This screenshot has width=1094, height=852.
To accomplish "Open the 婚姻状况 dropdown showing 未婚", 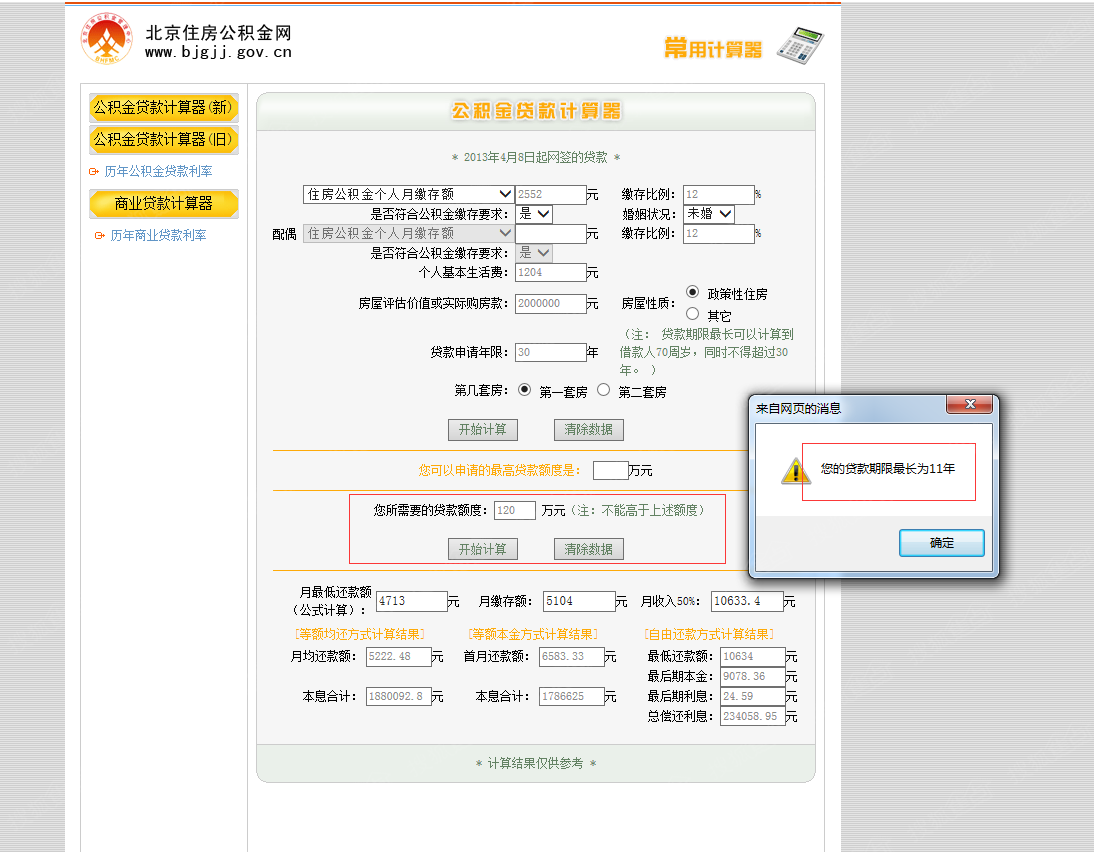I will [x=709, y=214].
